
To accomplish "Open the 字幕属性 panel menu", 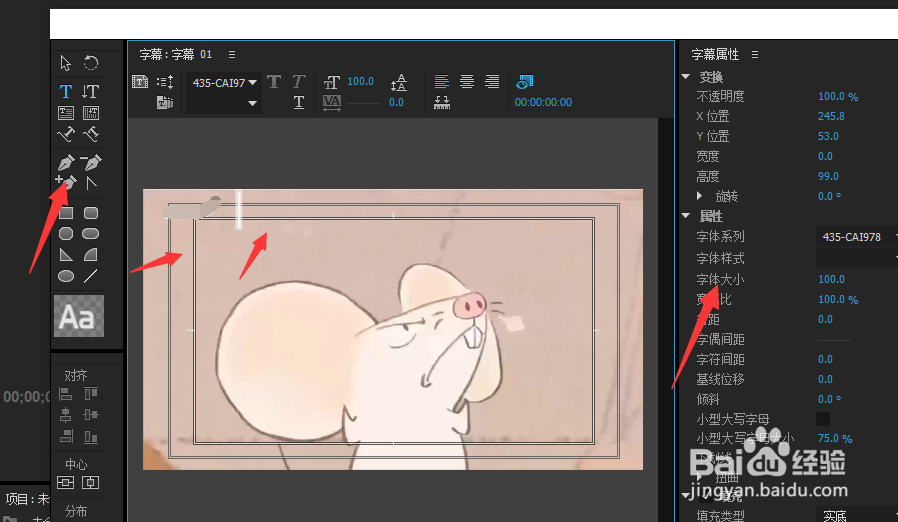I will (755, 54).
